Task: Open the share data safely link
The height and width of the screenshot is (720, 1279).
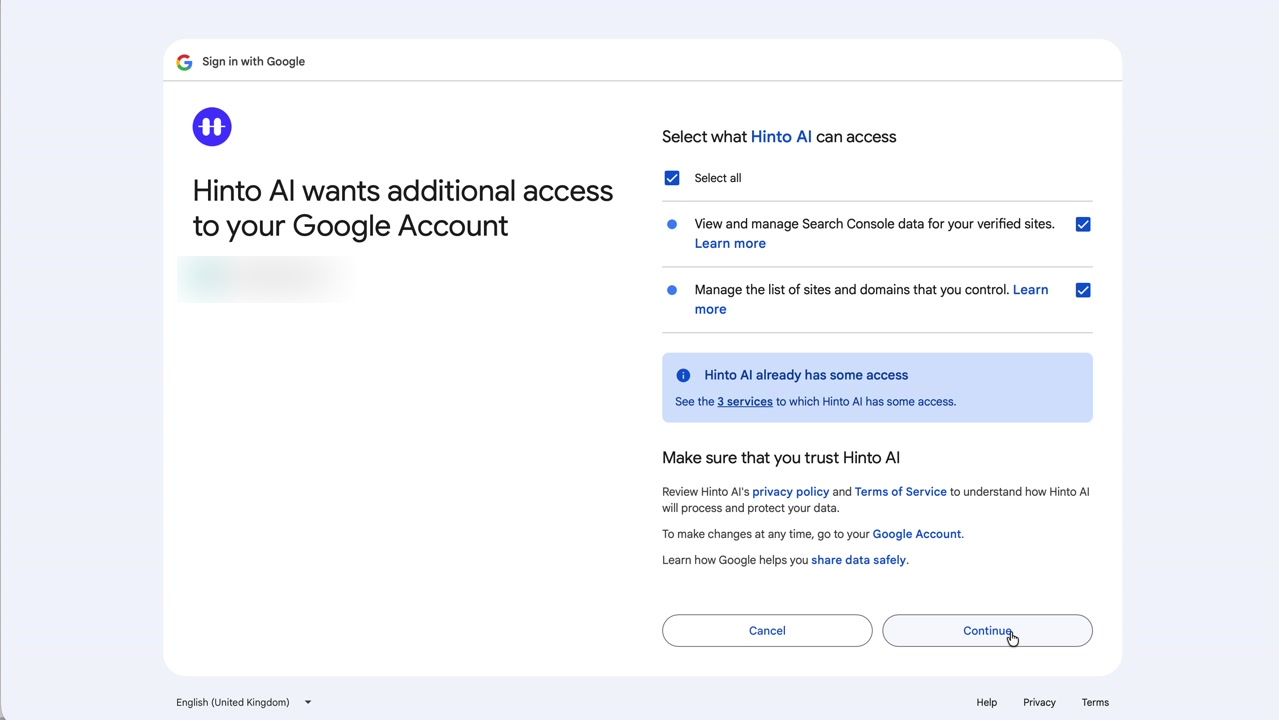Action: point(858,560)
